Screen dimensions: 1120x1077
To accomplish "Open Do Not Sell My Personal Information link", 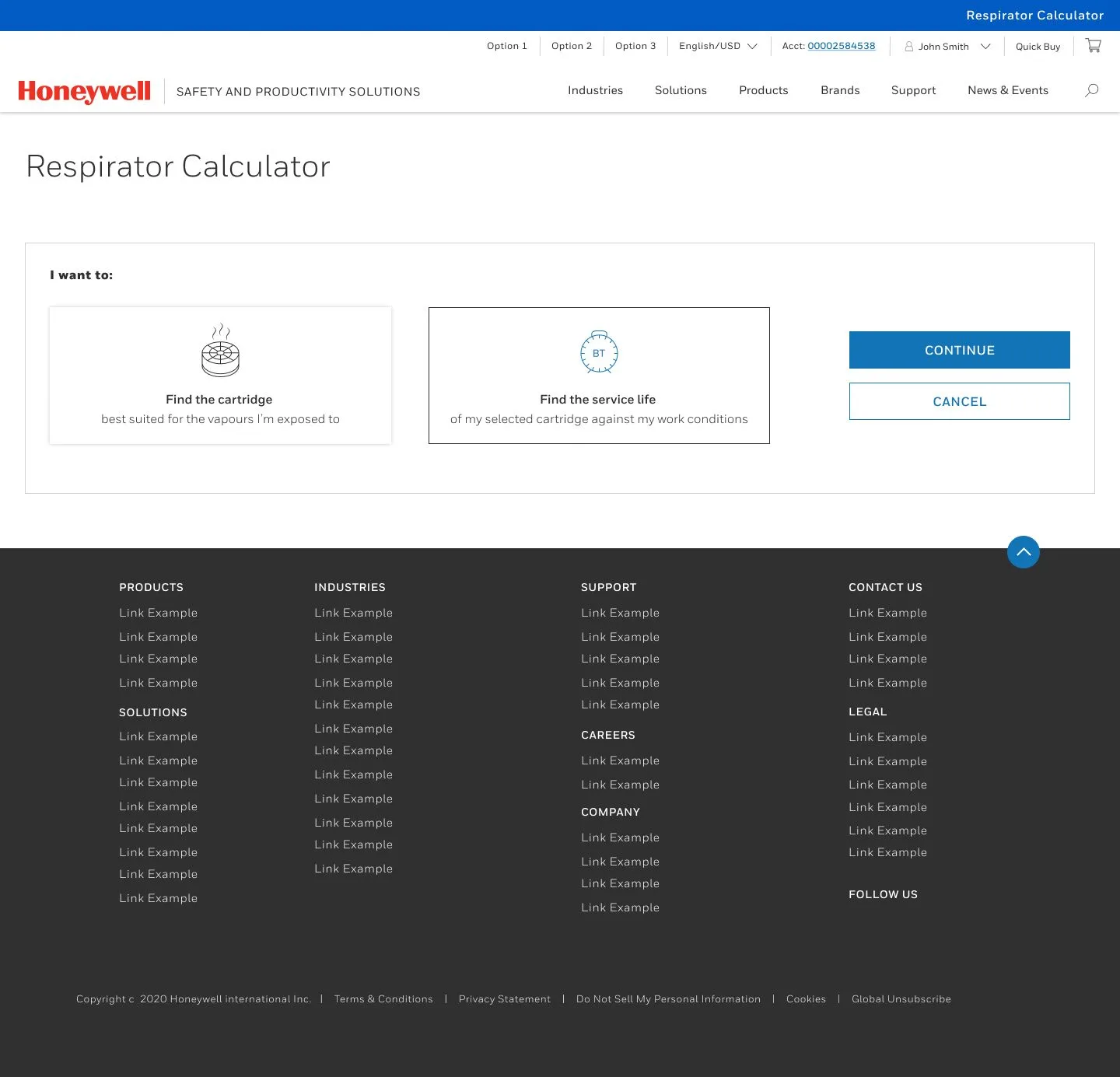I will pyautogui.click(x=668, y=999).
